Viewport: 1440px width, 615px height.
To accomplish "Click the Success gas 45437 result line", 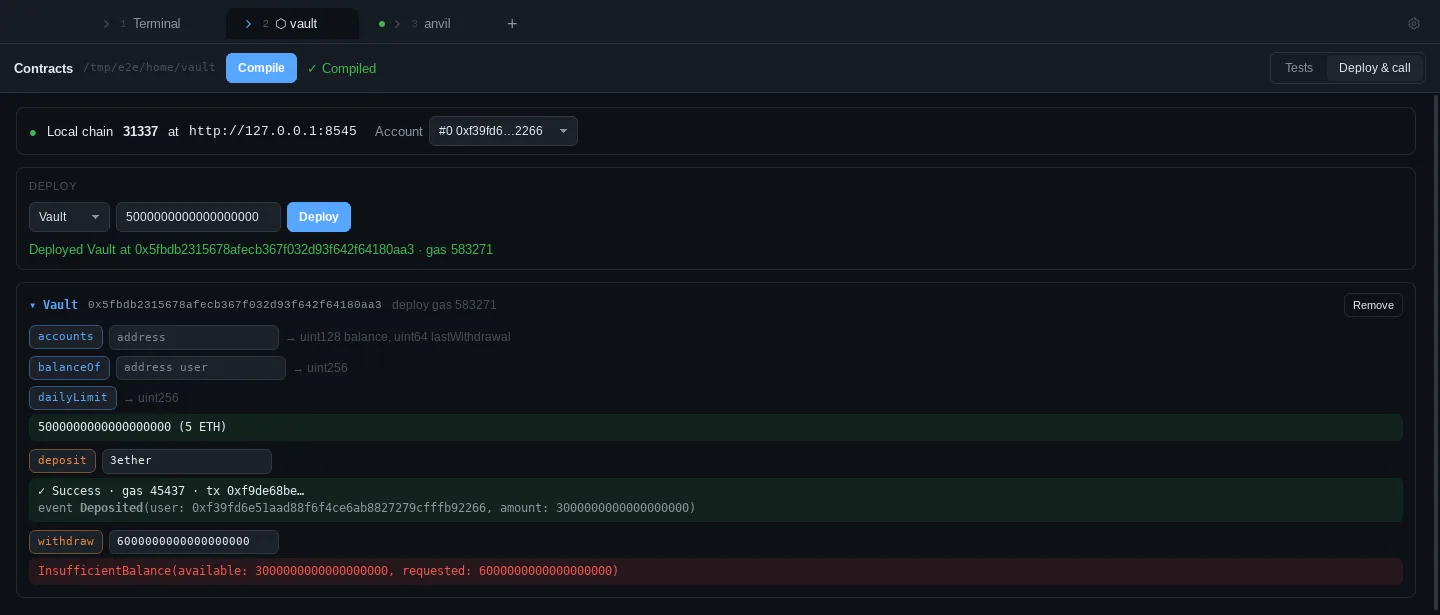I will pos(171,491).
